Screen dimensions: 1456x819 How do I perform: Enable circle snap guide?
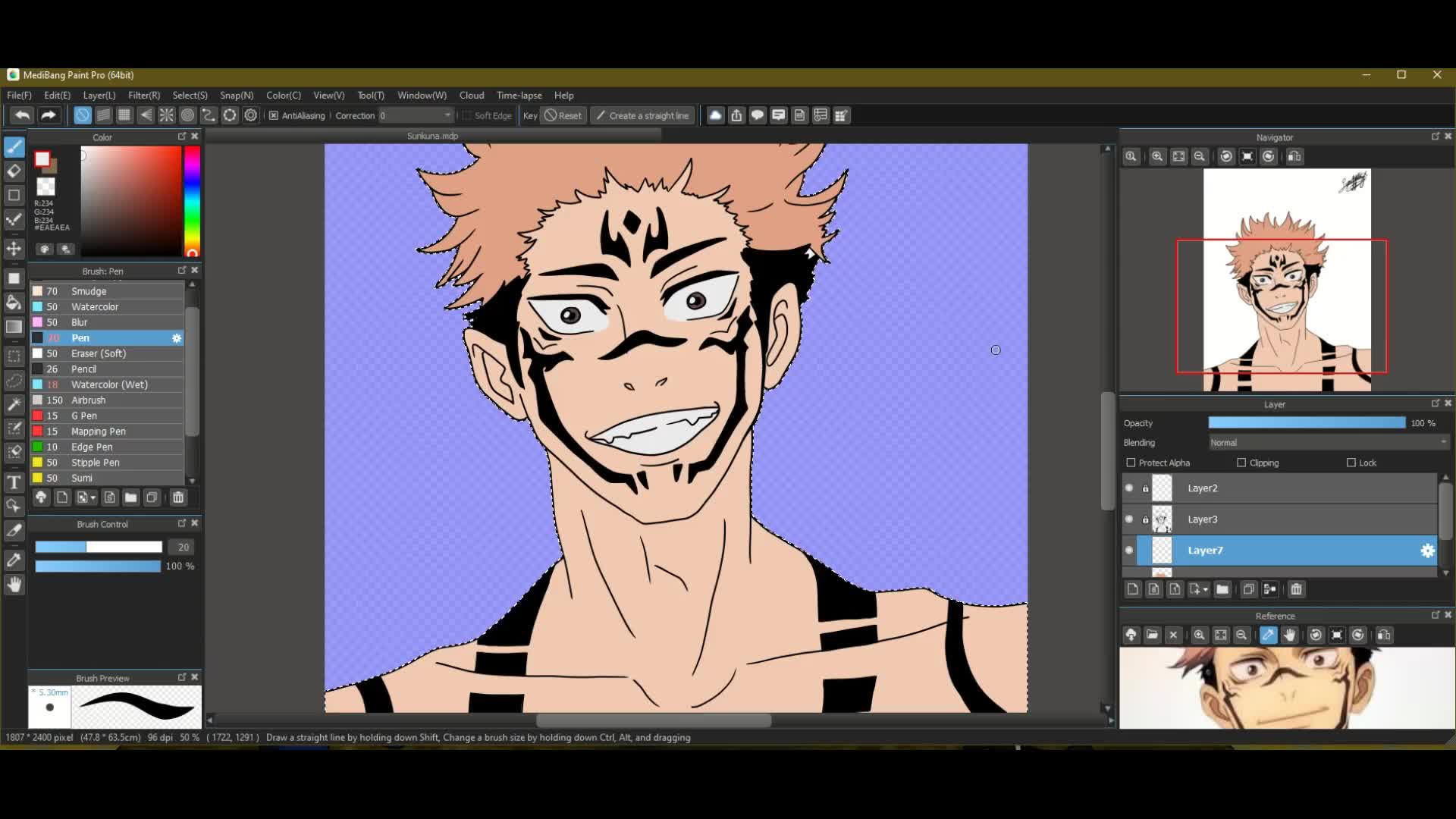pos(187,115)
